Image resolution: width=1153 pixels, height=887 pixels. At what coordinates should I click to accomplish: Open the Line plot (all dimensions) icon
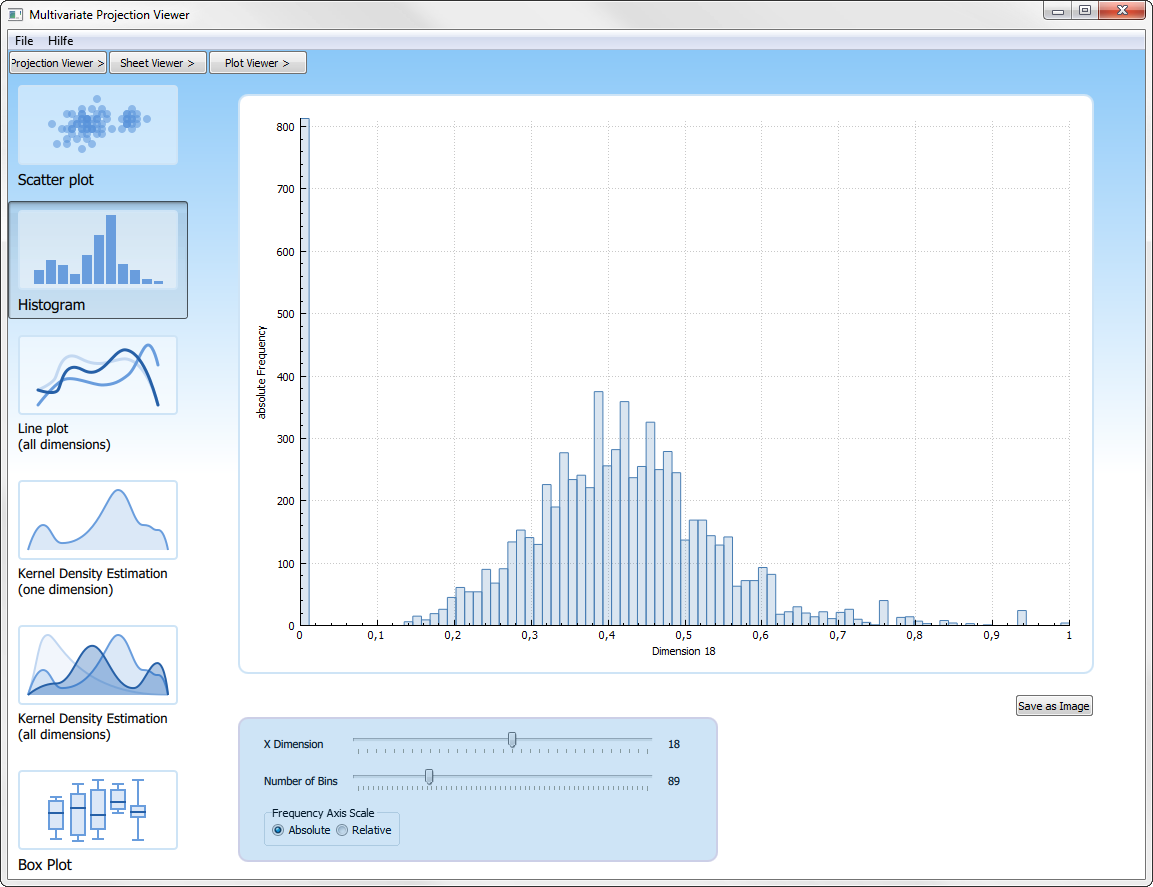point(98,375)
